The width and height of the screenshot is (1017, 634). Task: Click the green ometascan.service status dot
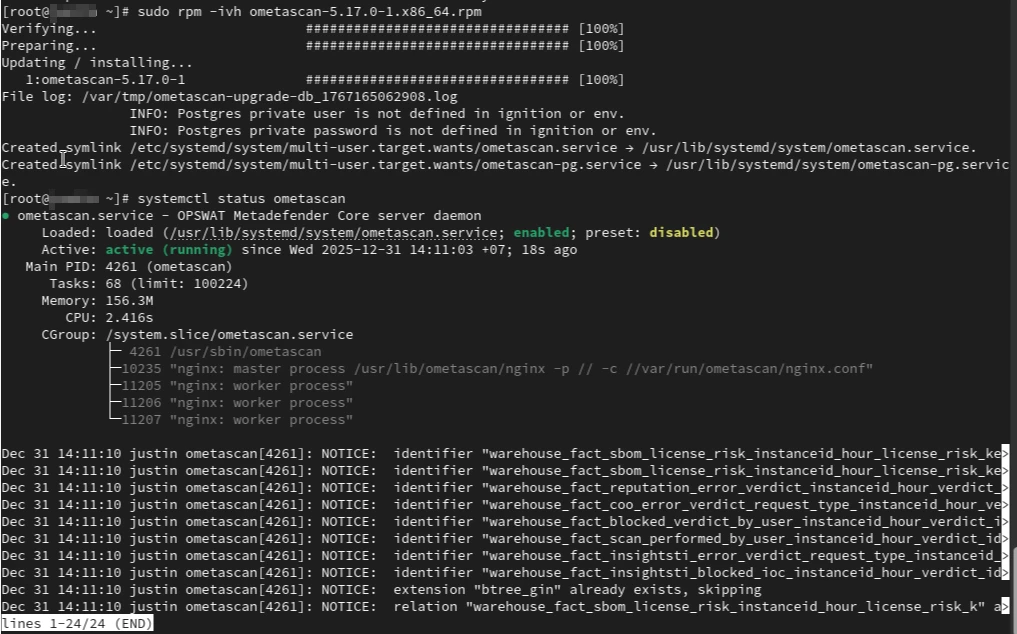[x=6, y=216]
